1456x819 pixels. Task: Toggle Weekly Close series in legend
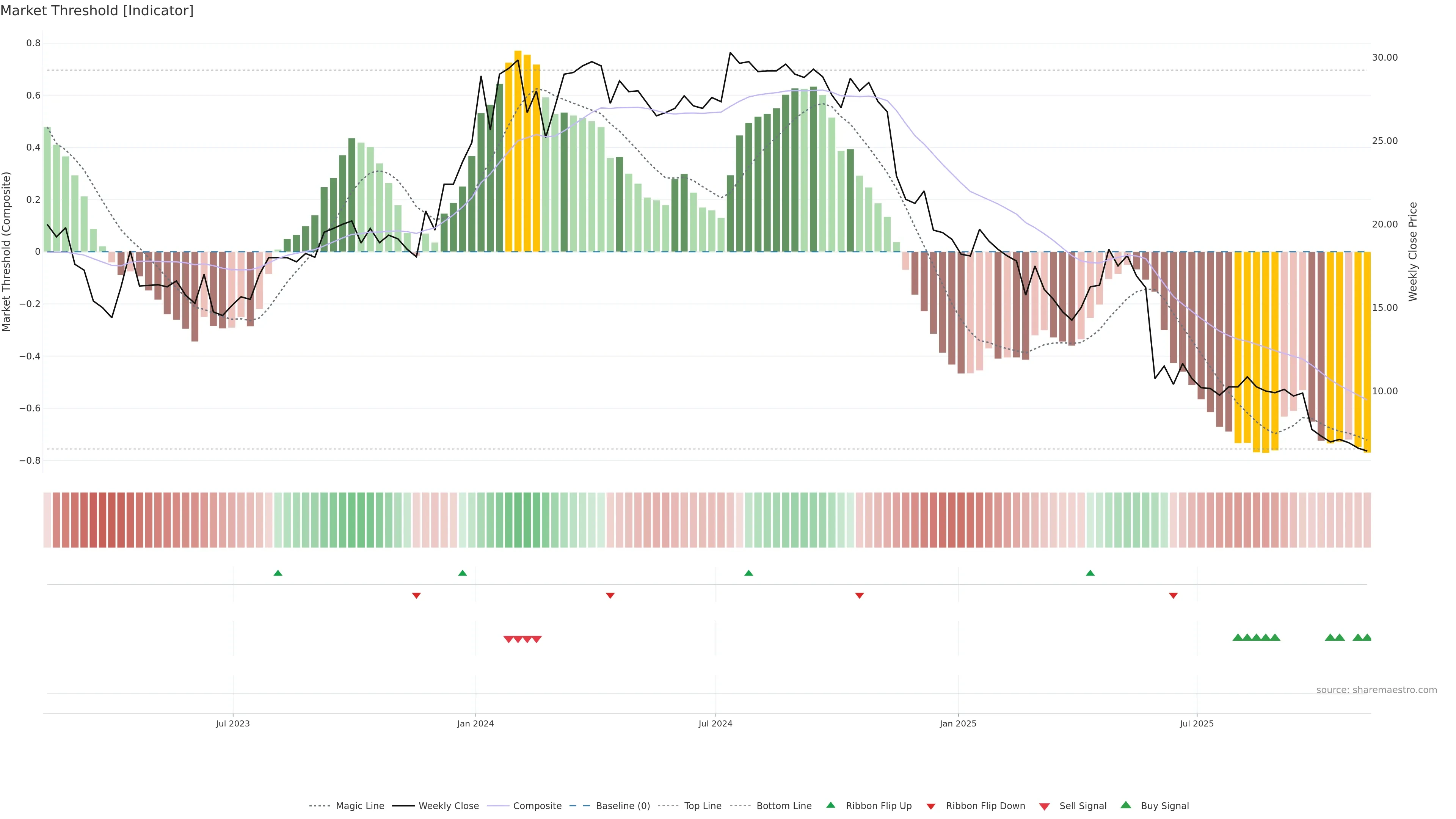click(x=448, y=806)
